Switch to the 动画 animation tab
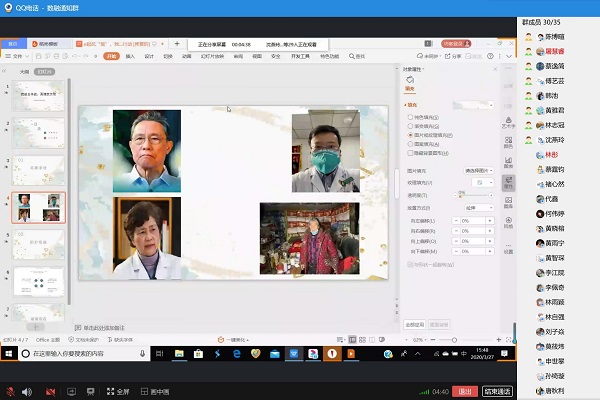 point(186,56)
